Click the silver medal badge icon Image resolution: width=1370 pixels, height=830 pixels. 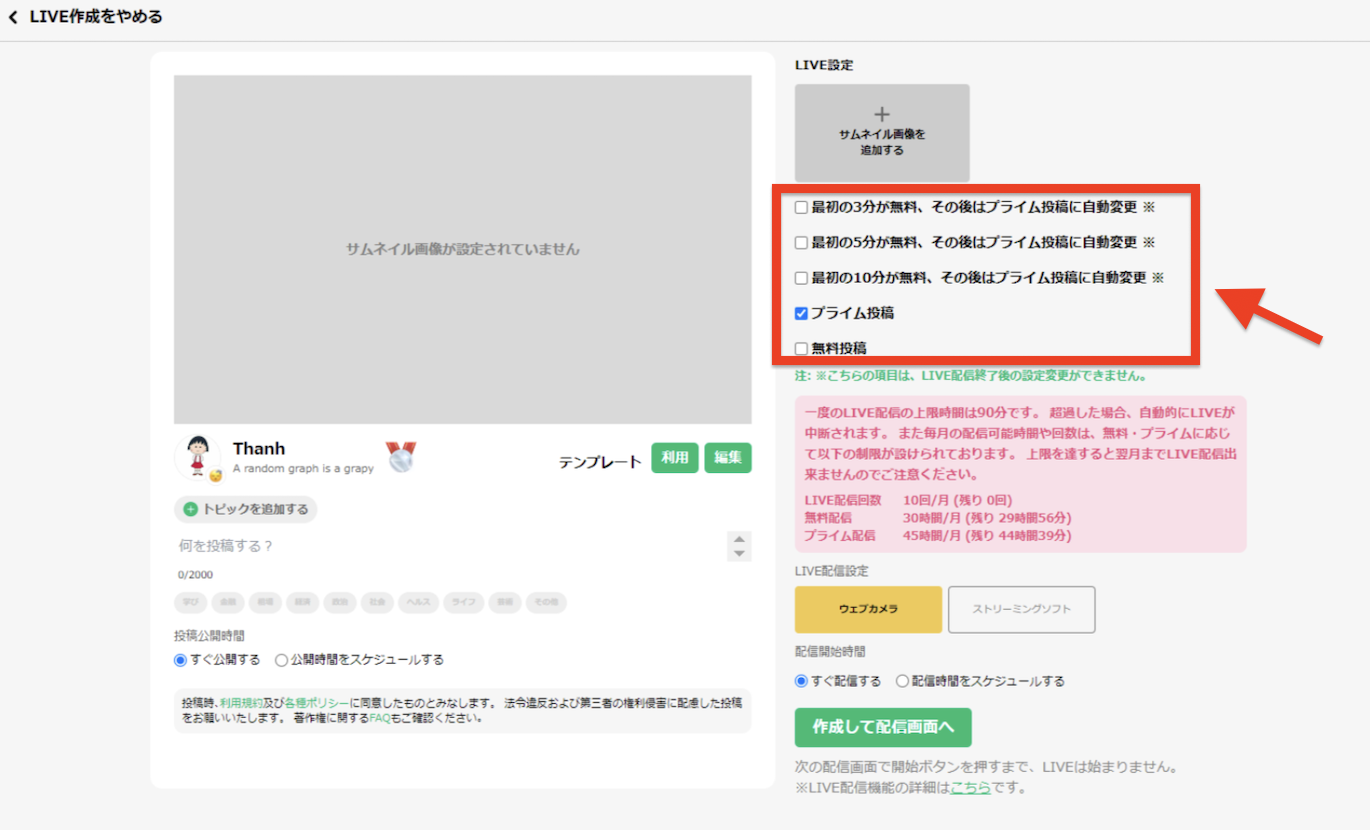[401, 457]
